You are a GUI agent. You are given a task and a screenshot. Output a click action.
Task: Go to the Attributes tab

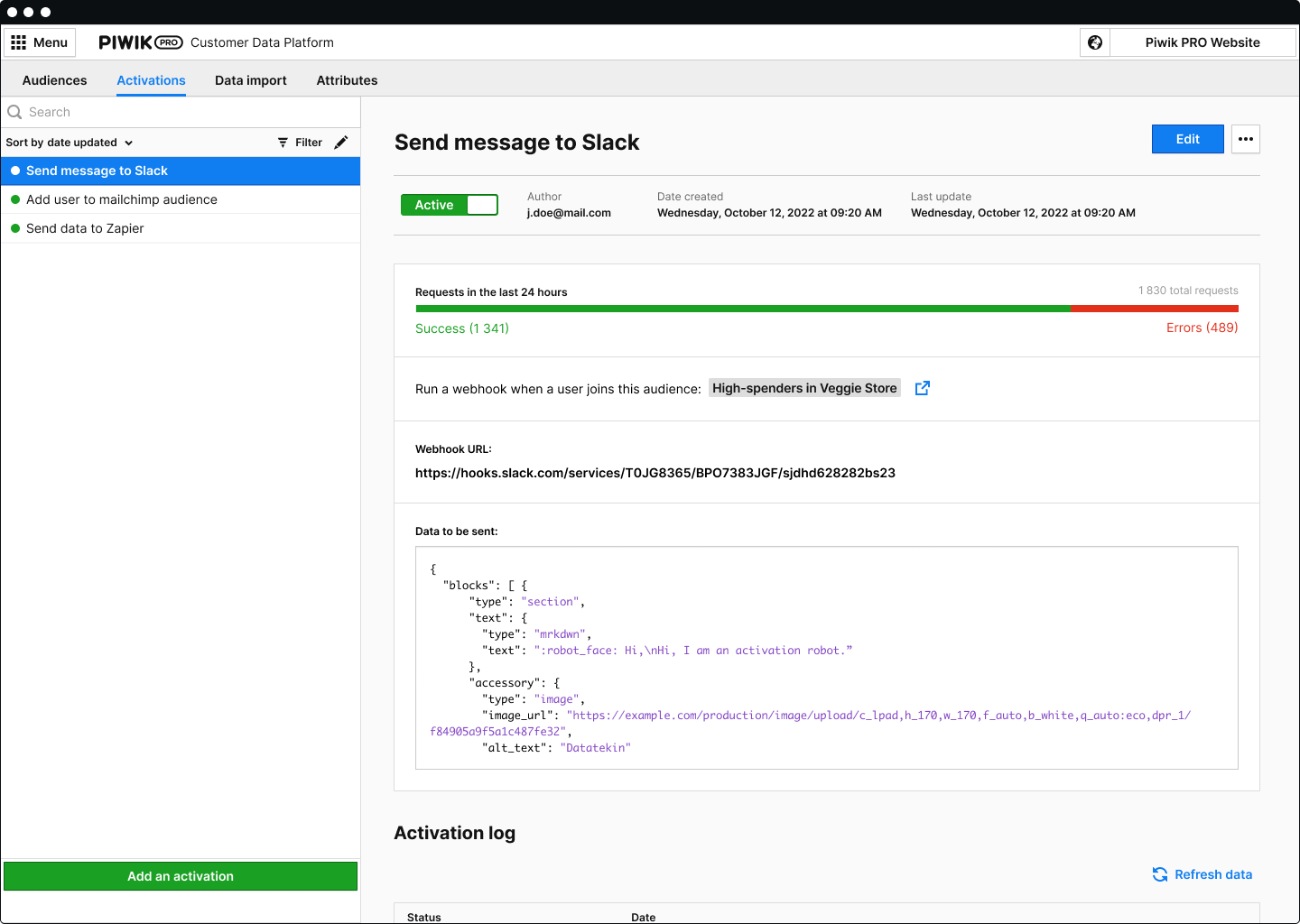coord(347,80)
